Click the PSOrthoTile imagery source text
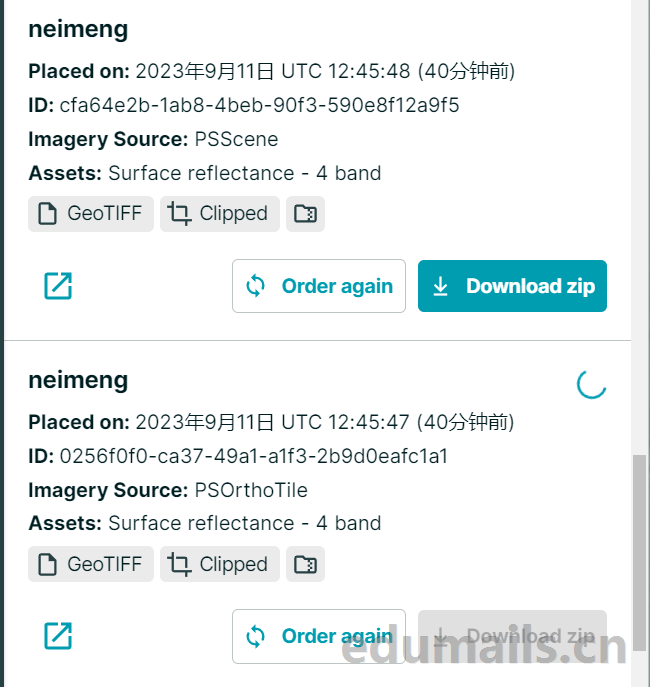650x687 pixels. [251, 490]
